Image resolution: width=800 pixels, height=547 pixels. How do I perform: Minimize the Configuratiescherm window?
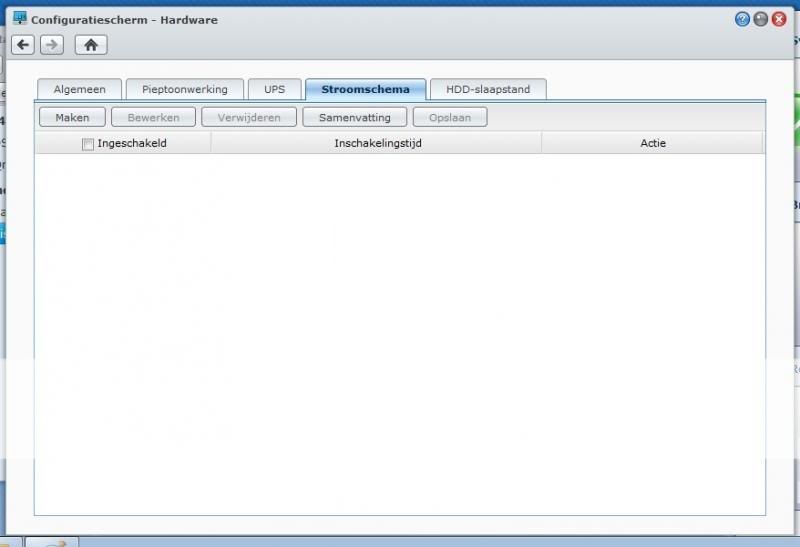[x=761, y=19]
